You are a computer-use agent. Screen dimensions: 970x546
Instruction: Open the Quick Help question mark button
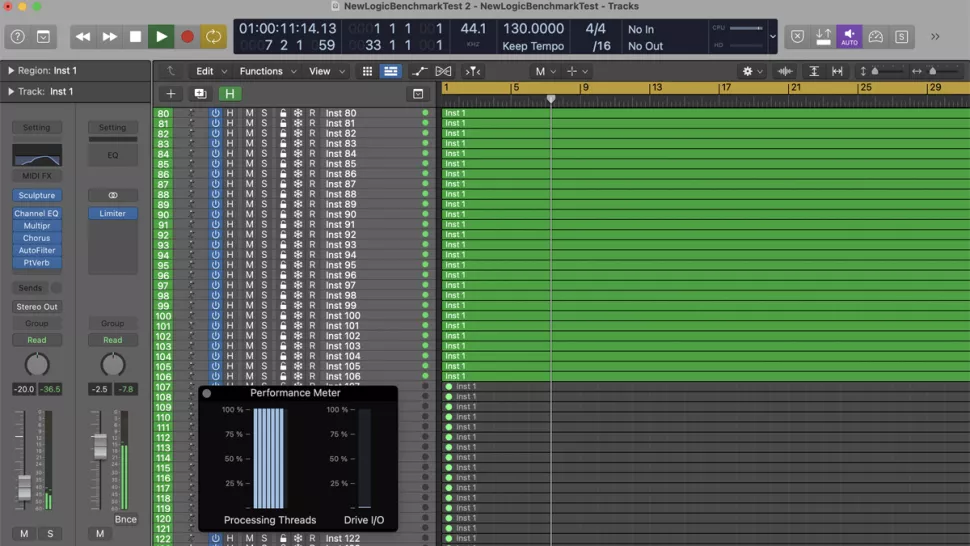17,37
